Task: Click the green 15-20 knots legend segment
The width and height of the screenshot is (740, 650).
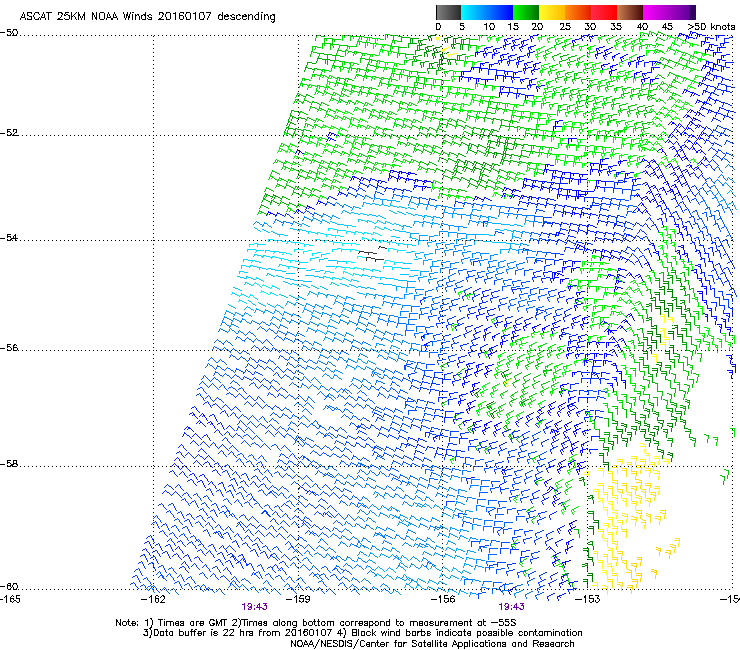Action: coord(526,12)
